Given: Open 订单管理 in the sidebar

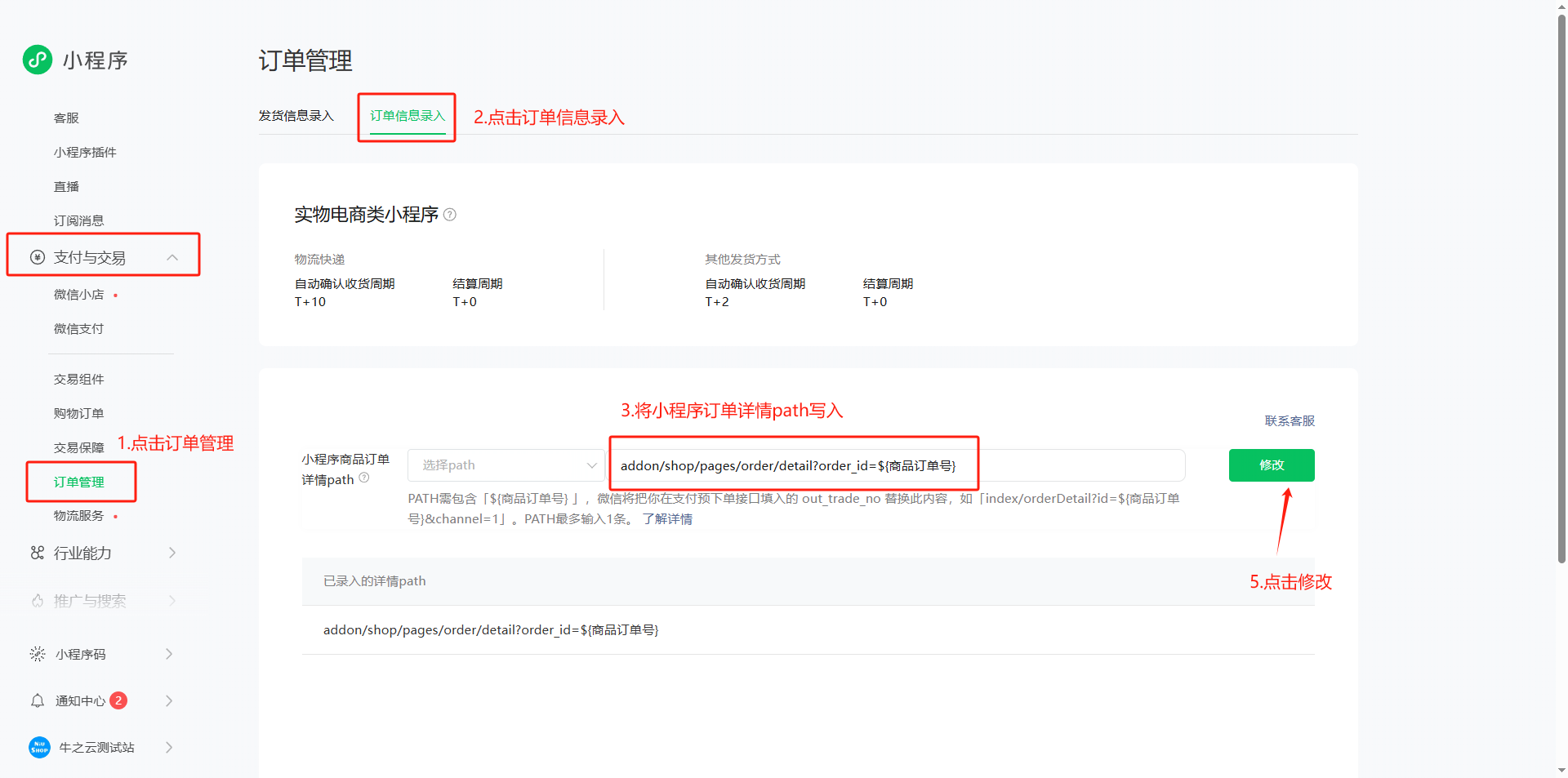Looking at the screenshot, I should (x=79, y=482).
